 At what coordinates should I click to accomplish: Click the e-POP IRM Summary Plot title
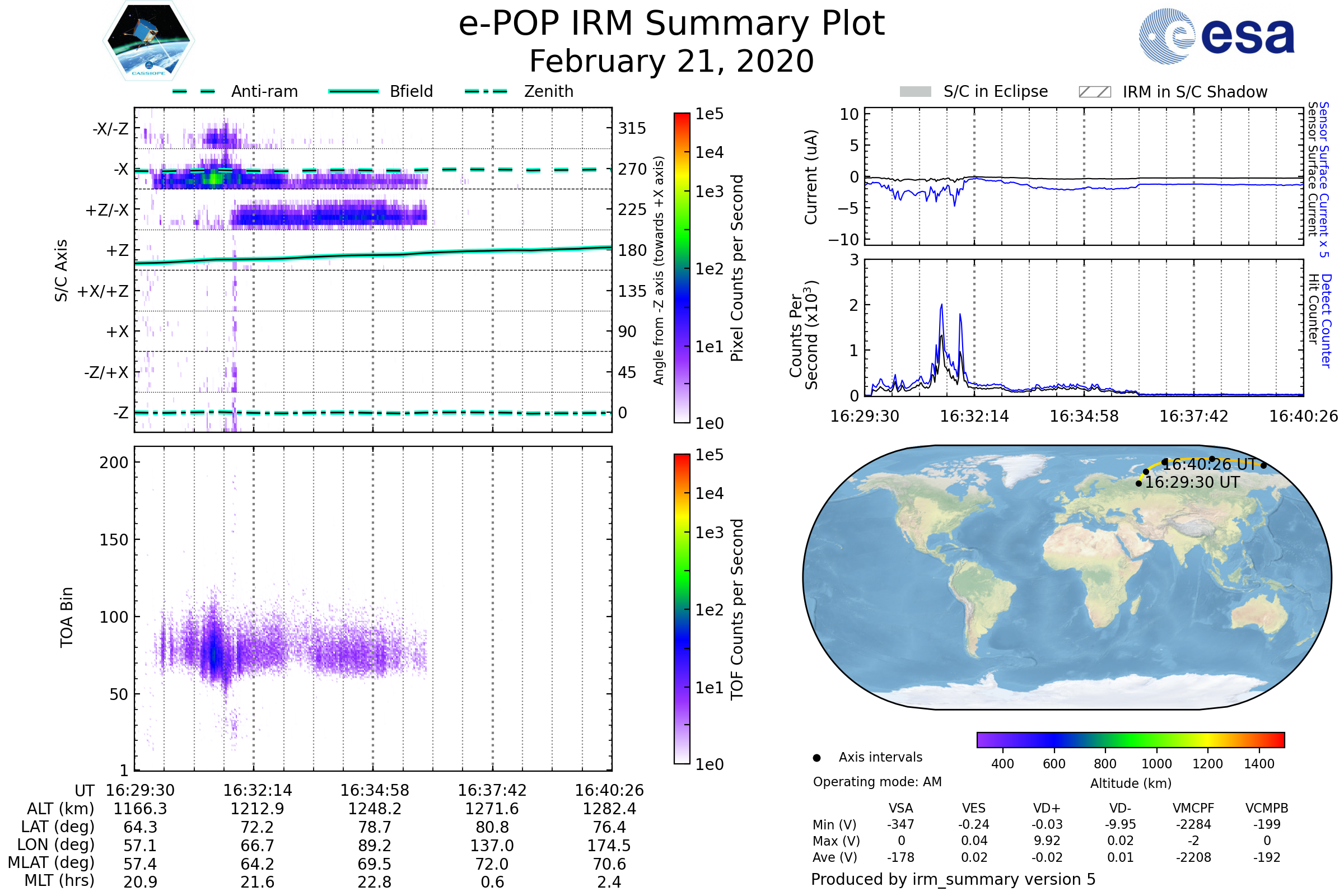point(671,24)
